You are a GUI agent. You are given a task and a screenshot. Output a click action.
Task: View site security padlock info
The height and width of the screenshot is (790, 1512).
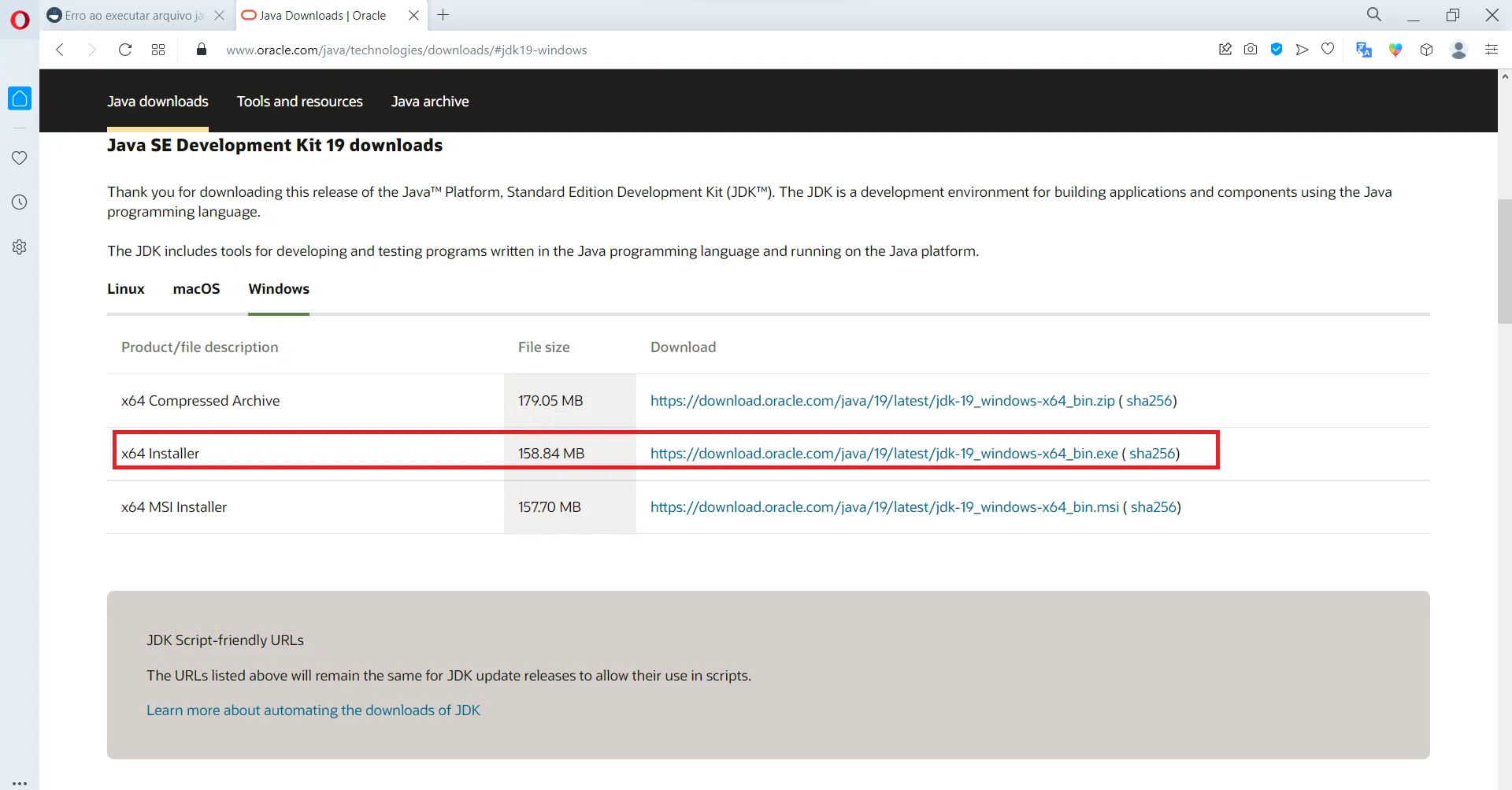point(202,50)
